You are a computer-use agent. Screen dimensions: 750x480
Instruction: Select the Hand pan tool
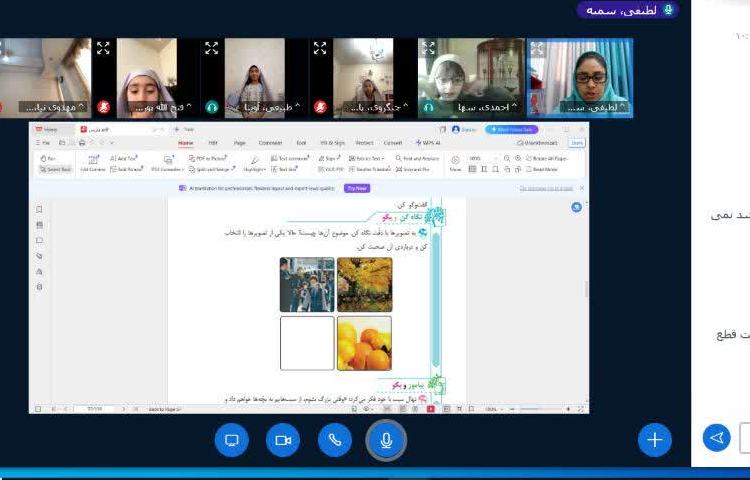click(x=48, y=158)
